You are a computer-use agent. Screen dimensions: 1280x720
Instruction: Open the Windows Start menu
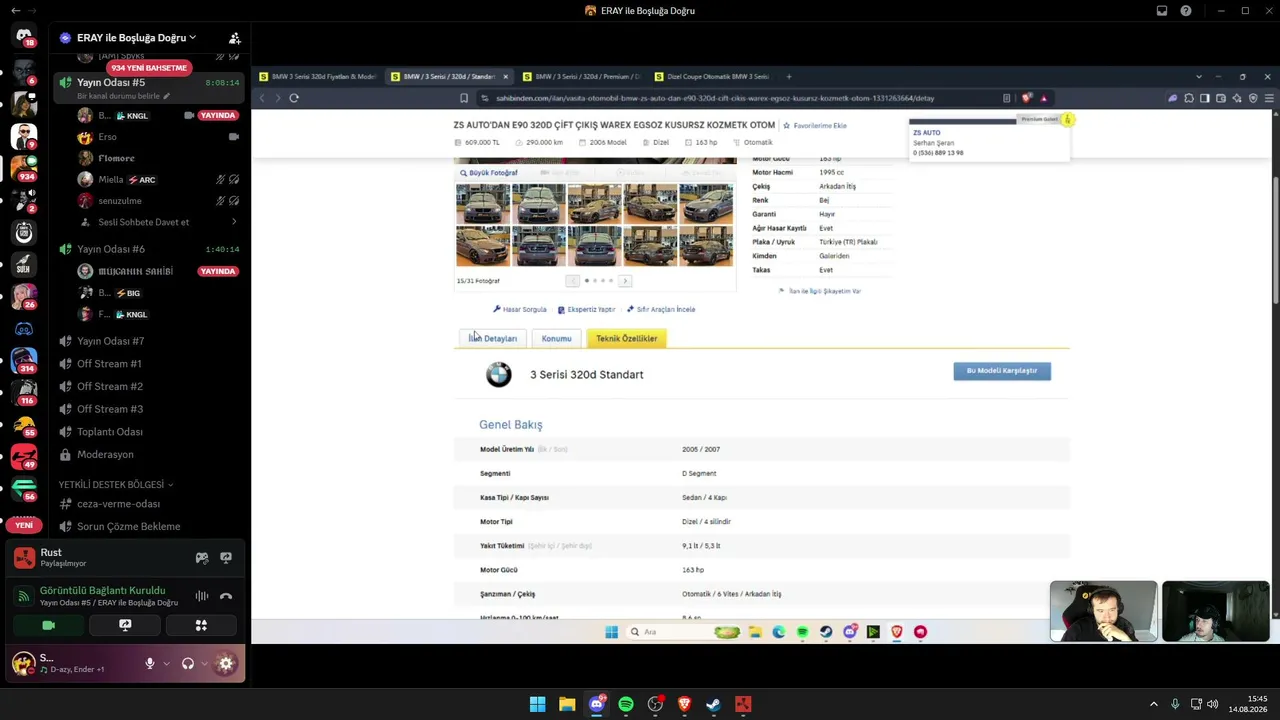click(538, 704)
